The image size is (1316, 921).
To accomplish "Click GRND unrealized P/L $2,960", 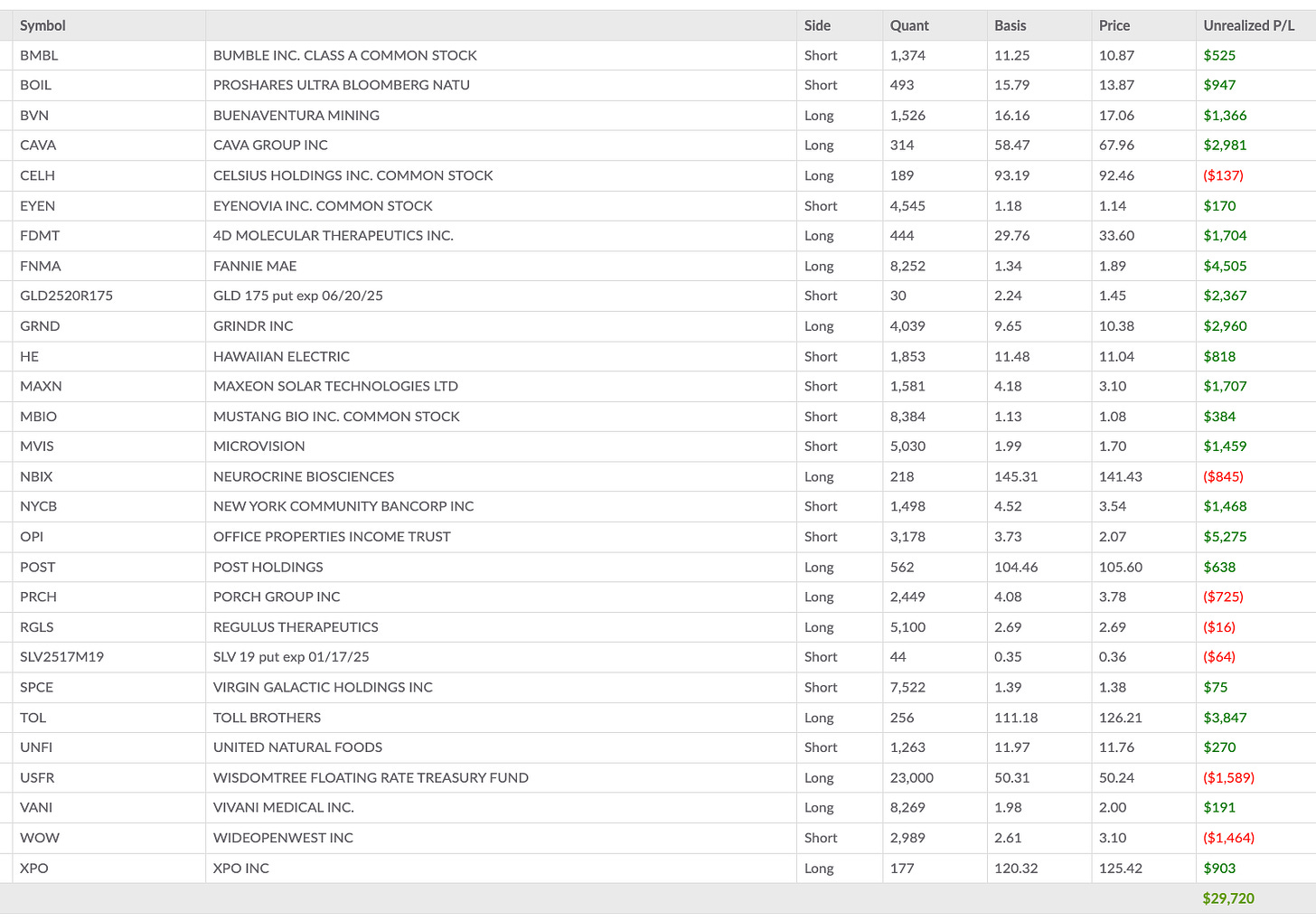I will point(1225,326).
